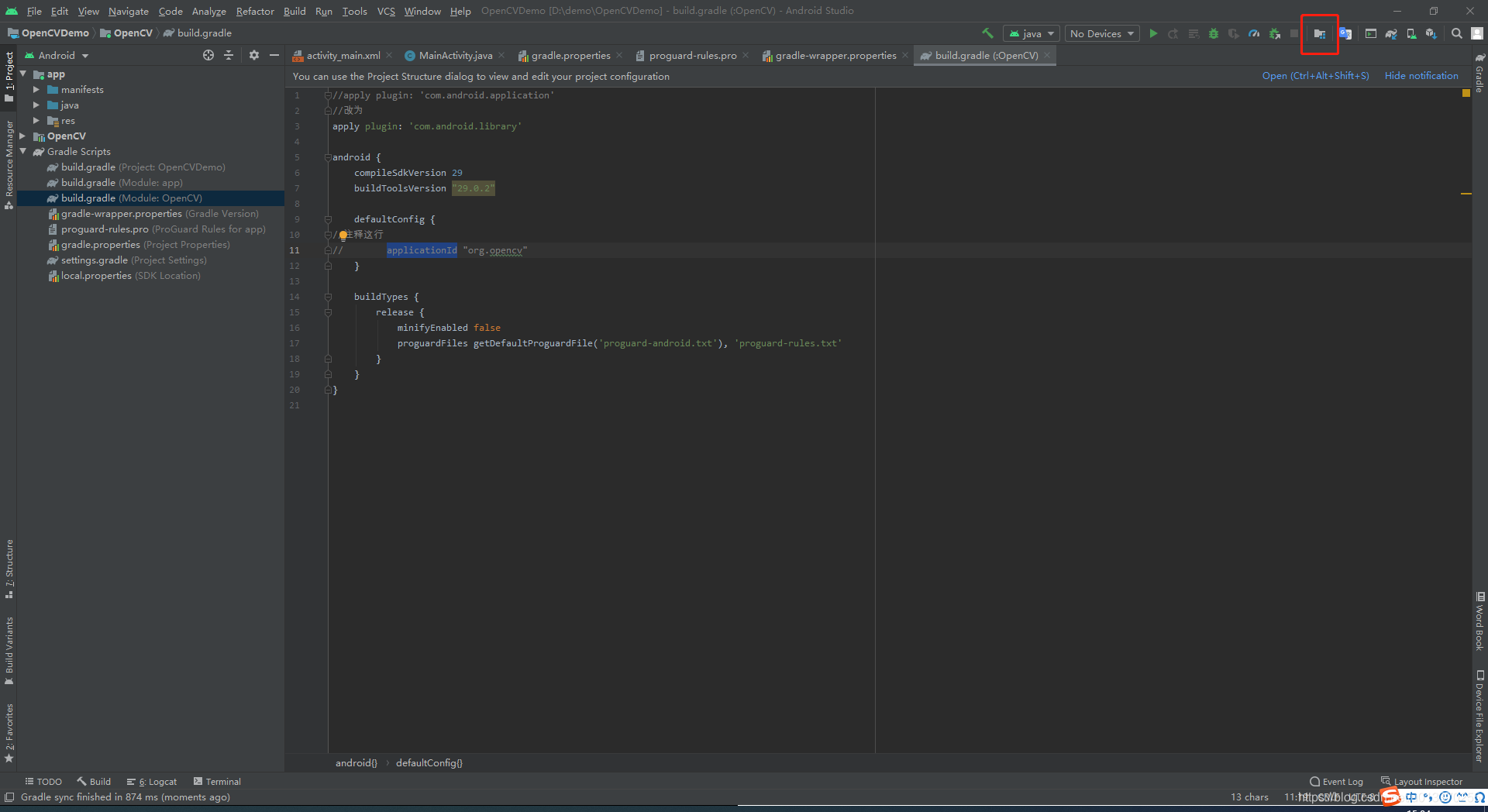Toggle the Build Variants tool window

click(9, 650)
